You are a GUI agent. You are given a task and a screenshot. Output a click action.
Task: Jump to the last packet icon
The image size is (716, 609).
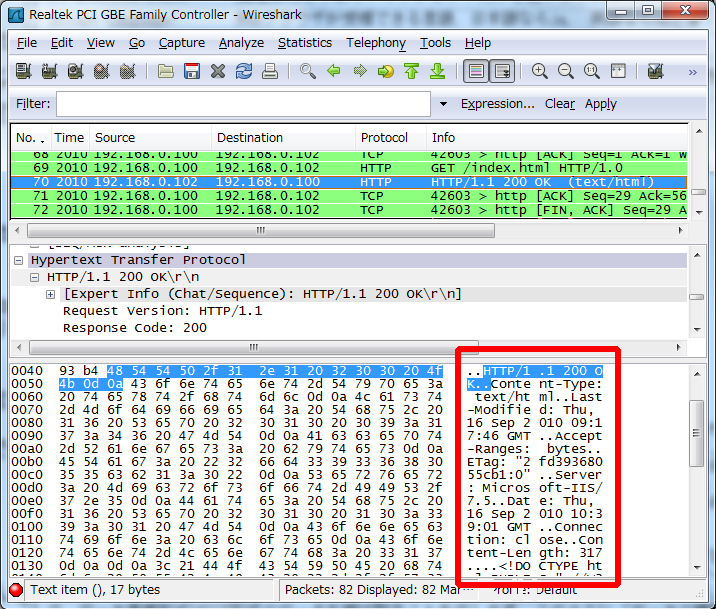coord(437,72)
